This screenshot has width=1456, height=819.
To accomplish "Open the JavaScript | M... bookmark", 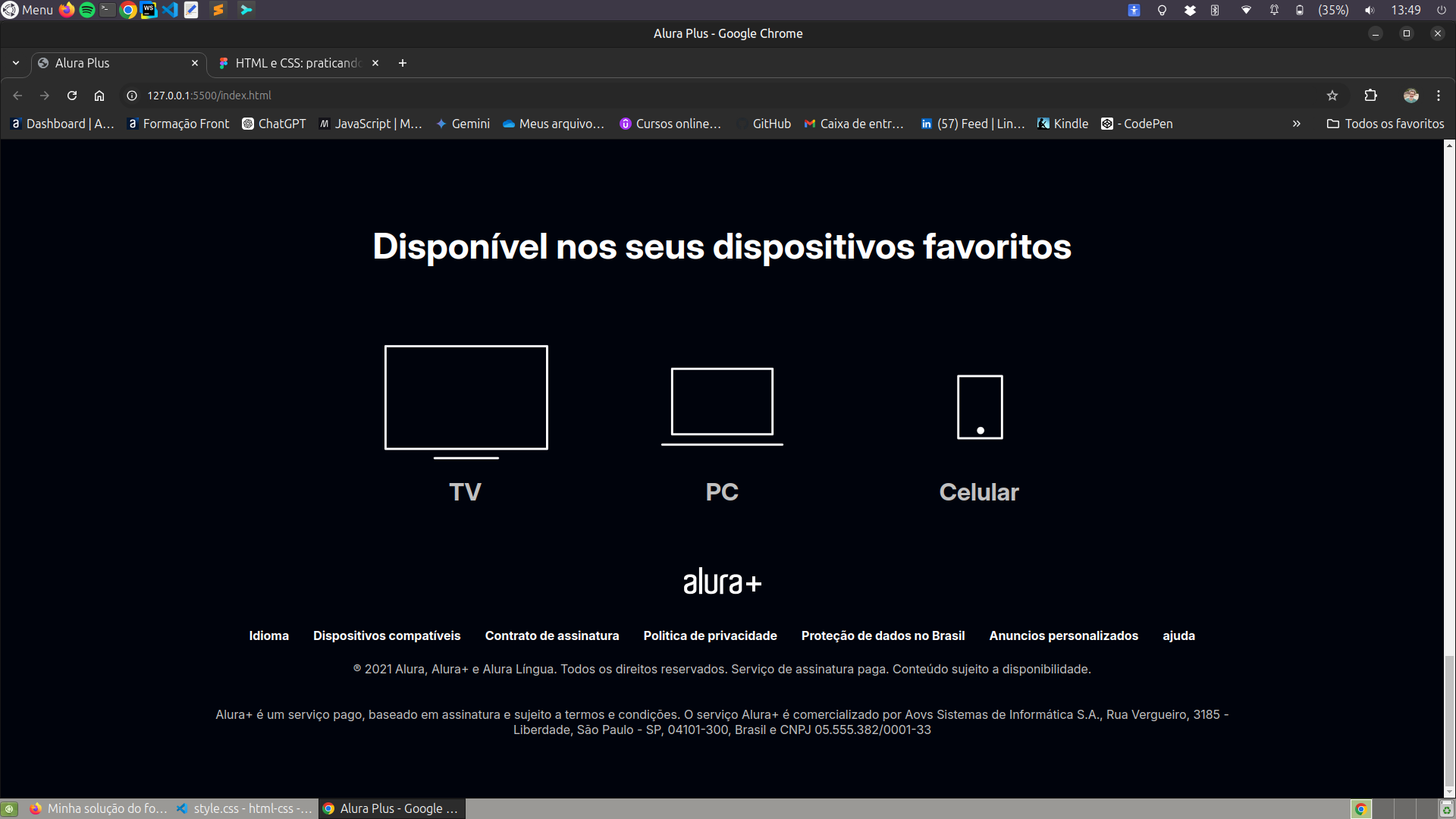I will tap(370, 124).
